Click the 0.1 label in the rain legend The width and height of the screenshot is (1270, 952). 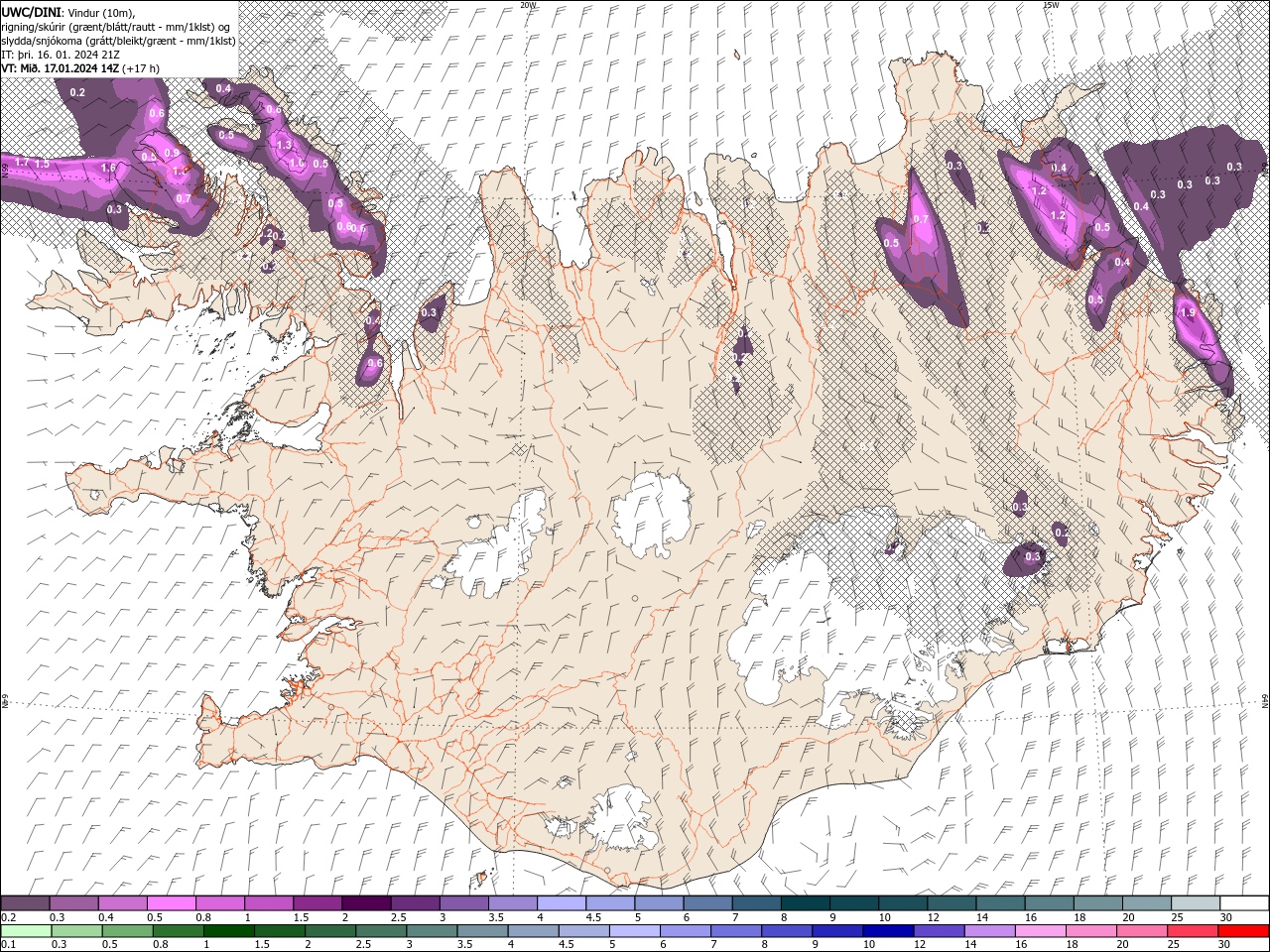coord(8,945)
